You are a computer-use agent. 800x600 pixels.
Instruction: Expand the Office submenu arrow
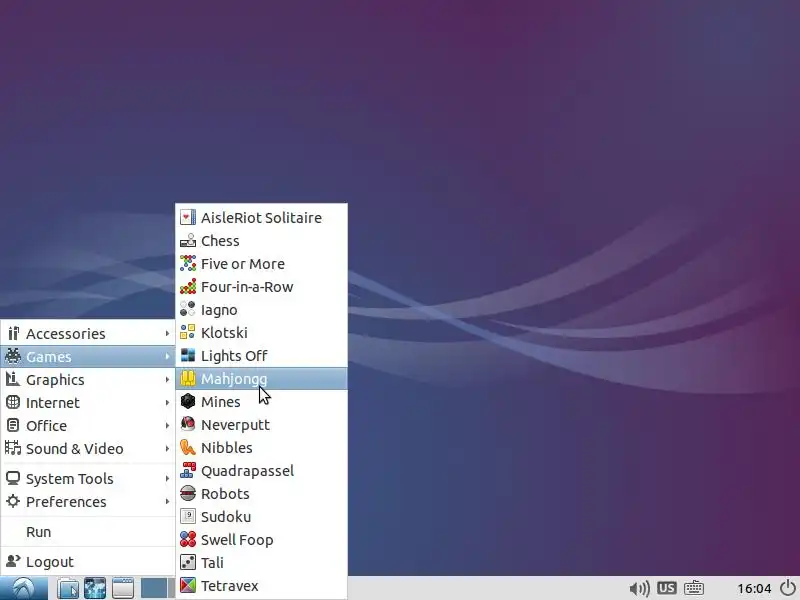click(x=167, y=425)
